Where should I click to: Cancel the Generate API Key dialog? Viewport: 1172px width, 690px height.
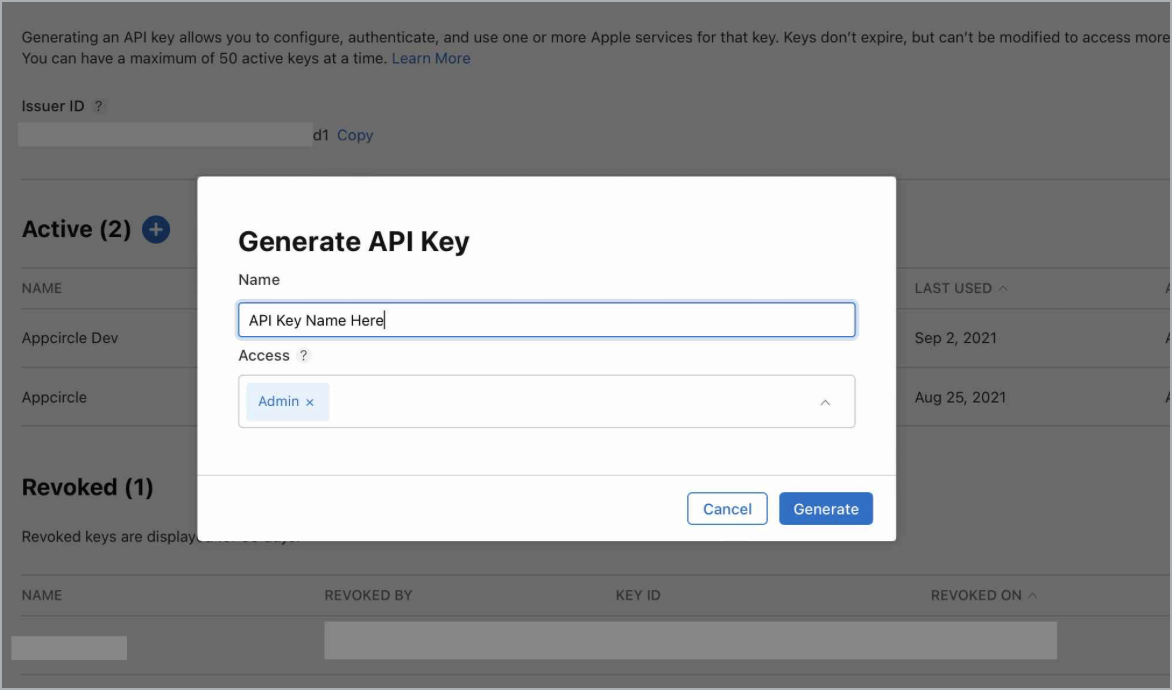[x=727, y=509]
